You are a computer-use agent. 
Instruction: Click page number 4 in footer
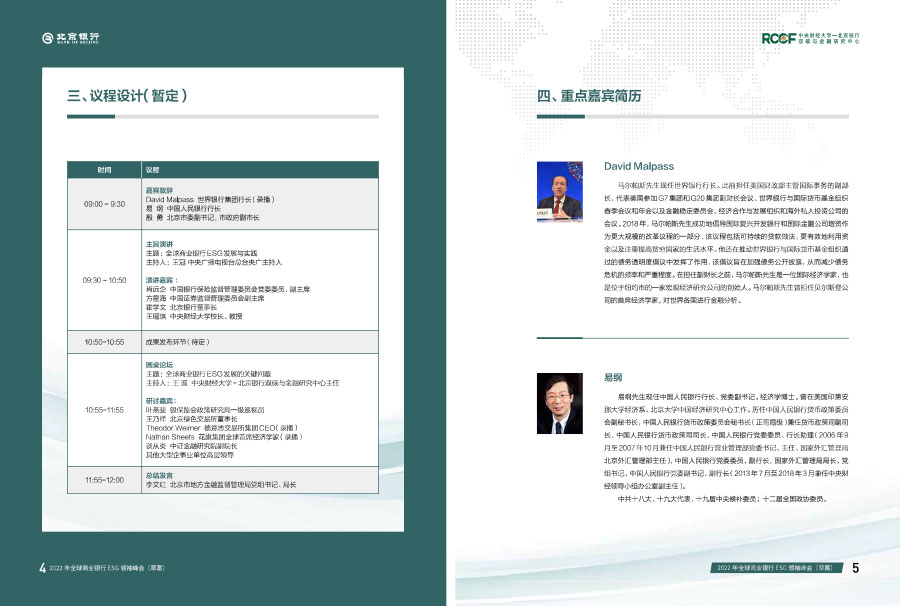coord(42,568)
